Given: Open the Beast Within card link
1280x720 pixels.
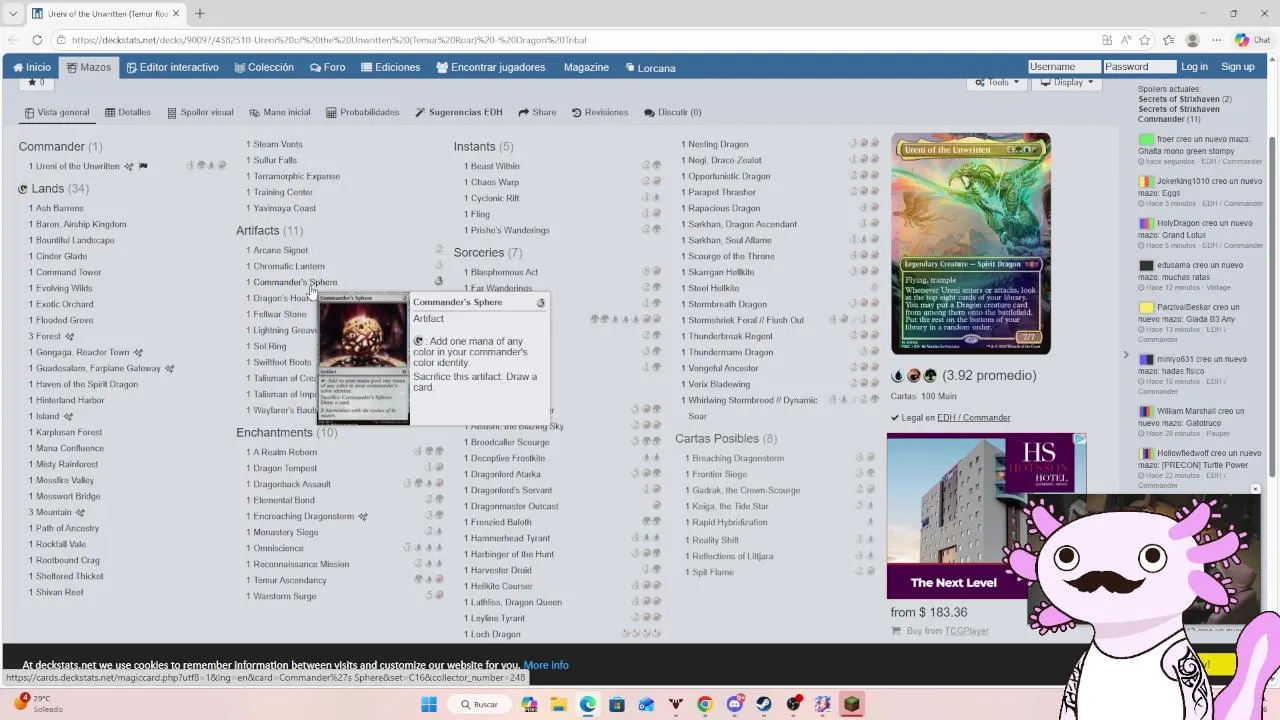Looking at the screenshot, I should pyautogui.click(x=495, y=166).
